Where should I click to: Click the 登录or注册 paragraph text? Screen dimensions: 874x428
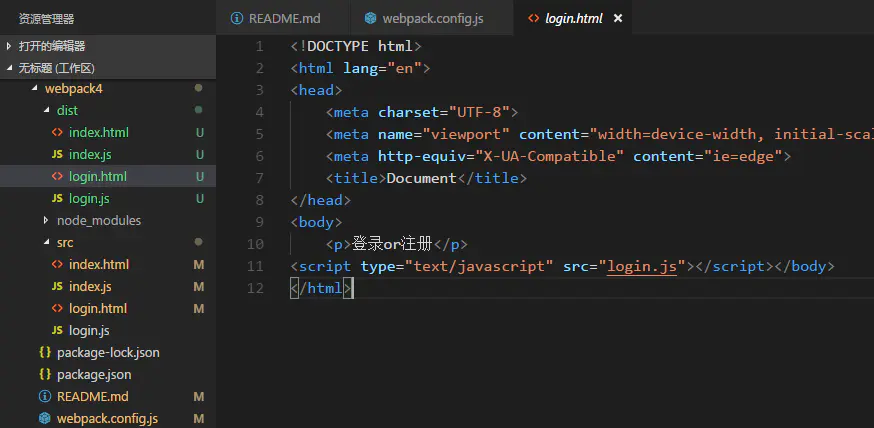click(392, 244)
